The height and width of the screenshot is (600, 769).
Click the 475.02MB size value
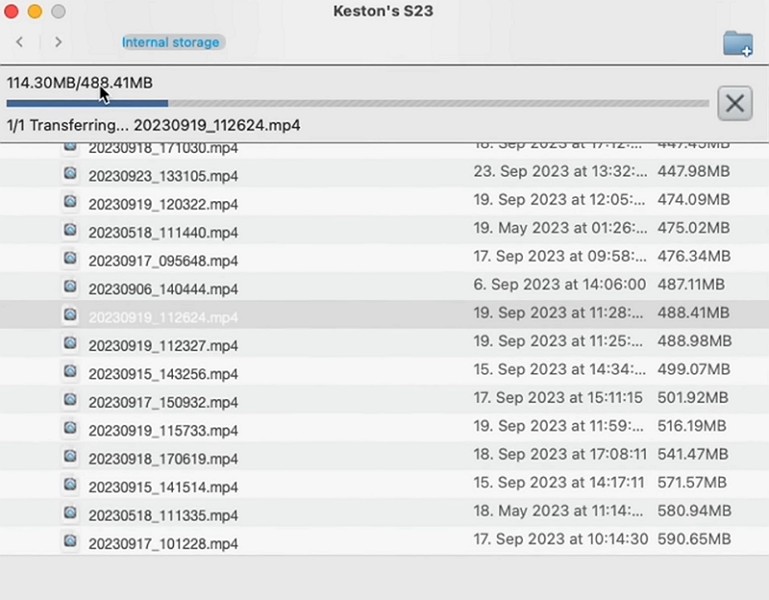tap(693, 228)
